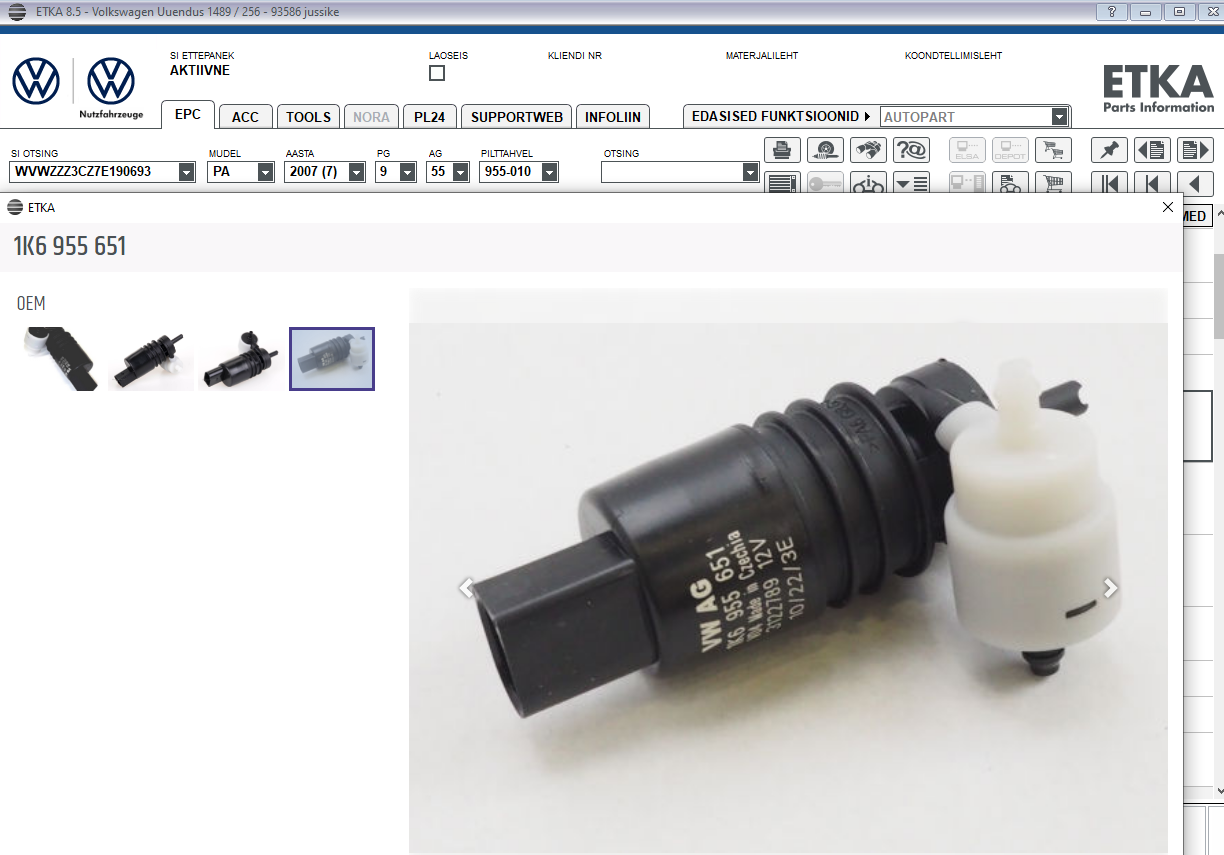Go to previous page document icon
Image resolution: width=1224 pixels, height=855 pixels.
(x=1152, y=150)
